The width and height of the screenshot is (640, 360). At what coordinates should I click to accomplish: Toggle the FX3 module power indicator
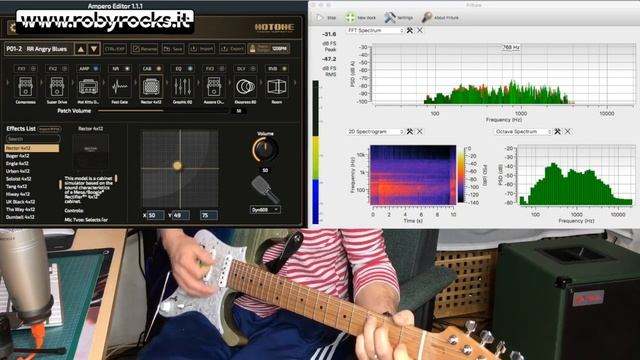(x=222, y=69)
